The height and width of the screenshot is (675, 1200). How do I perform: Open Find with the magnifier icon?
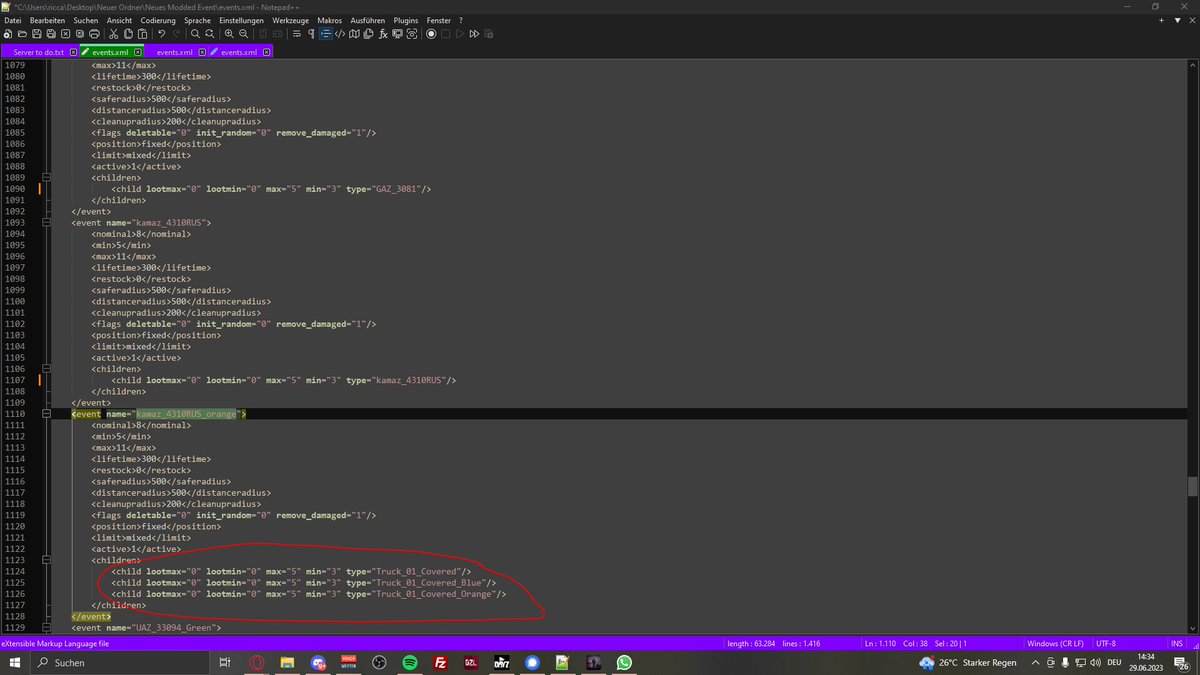(196, 34)
